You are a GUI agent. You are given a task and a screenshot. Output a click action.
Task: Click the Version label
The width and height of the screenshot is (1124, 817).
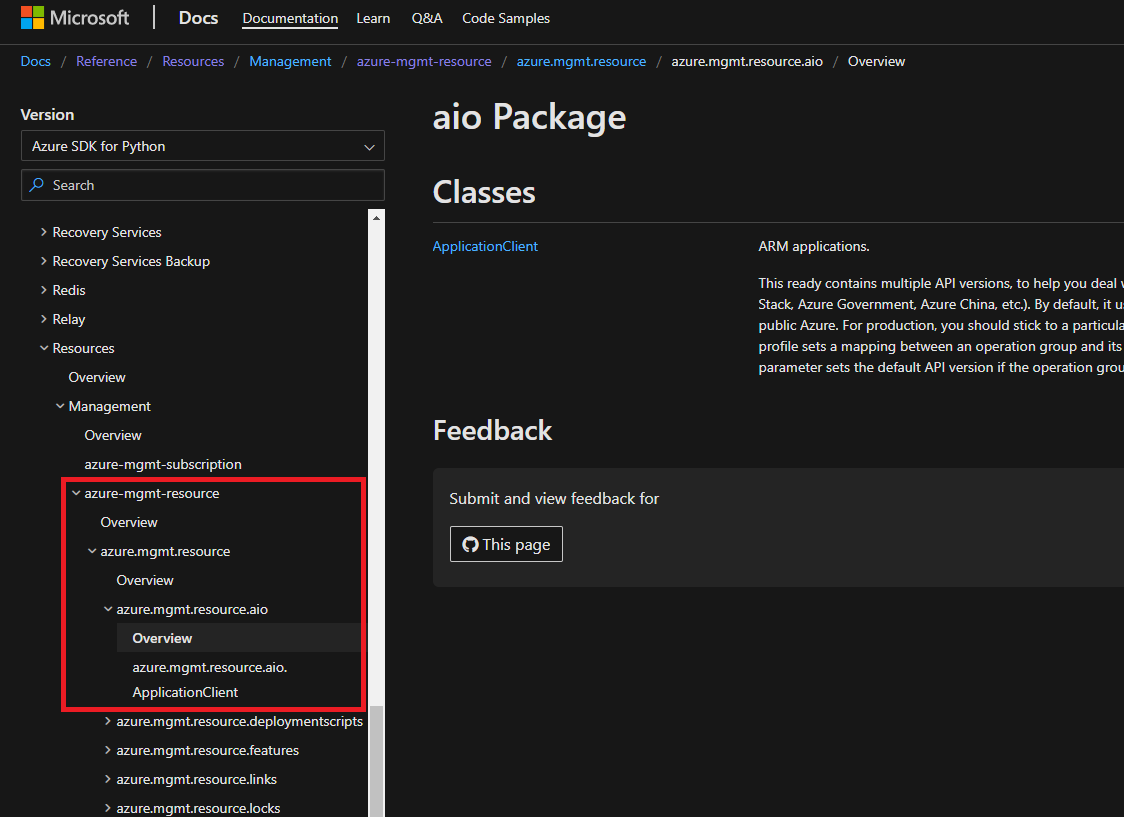point(47,115)
